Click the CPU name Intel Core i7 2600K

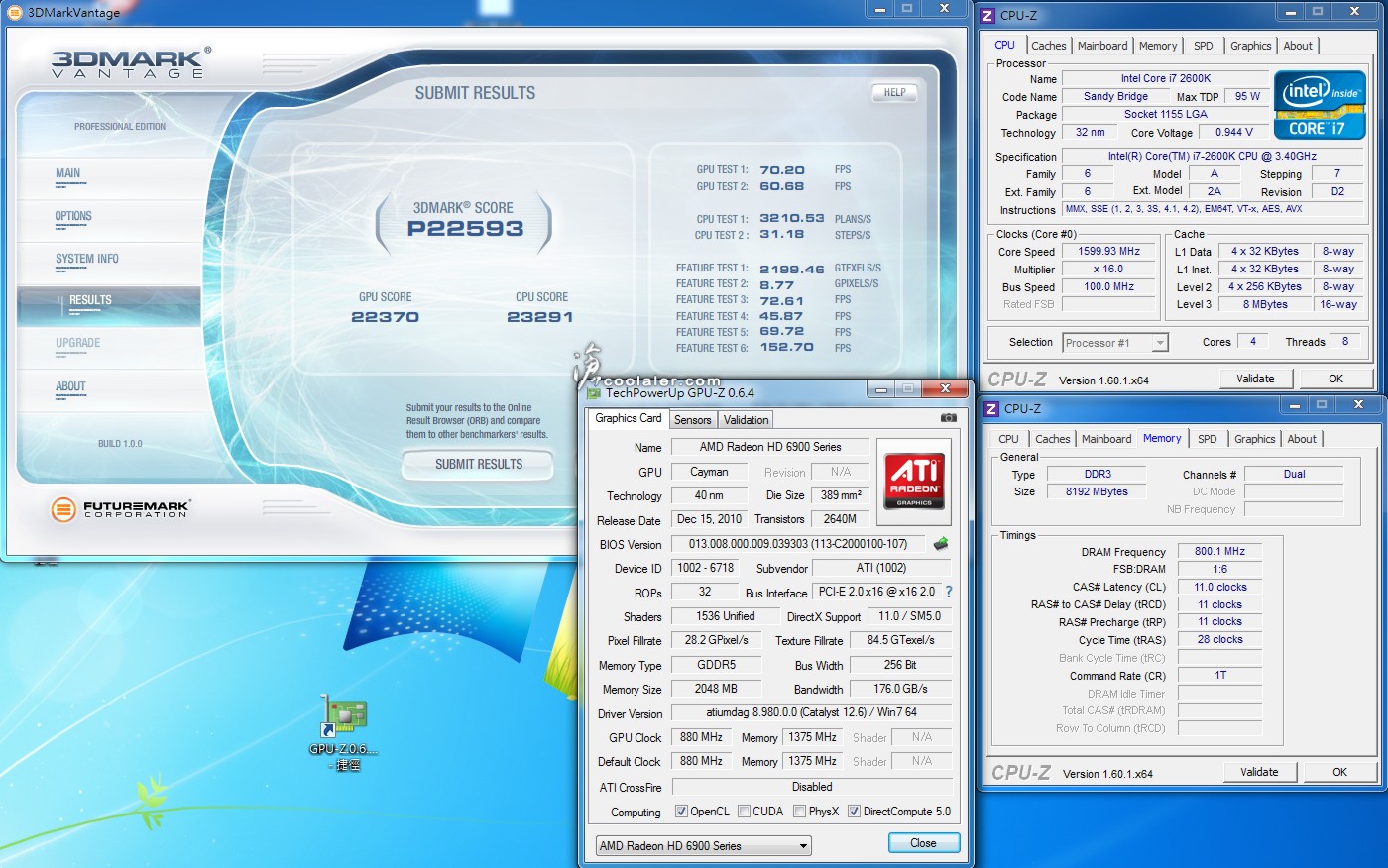pos(1165,78)
